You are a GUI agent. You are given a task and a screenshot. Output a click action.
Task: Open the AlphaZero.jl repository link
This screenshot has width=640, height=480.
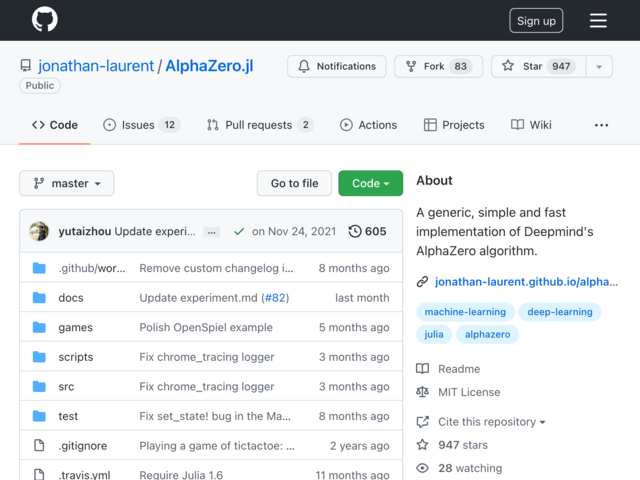click(209, 66)
